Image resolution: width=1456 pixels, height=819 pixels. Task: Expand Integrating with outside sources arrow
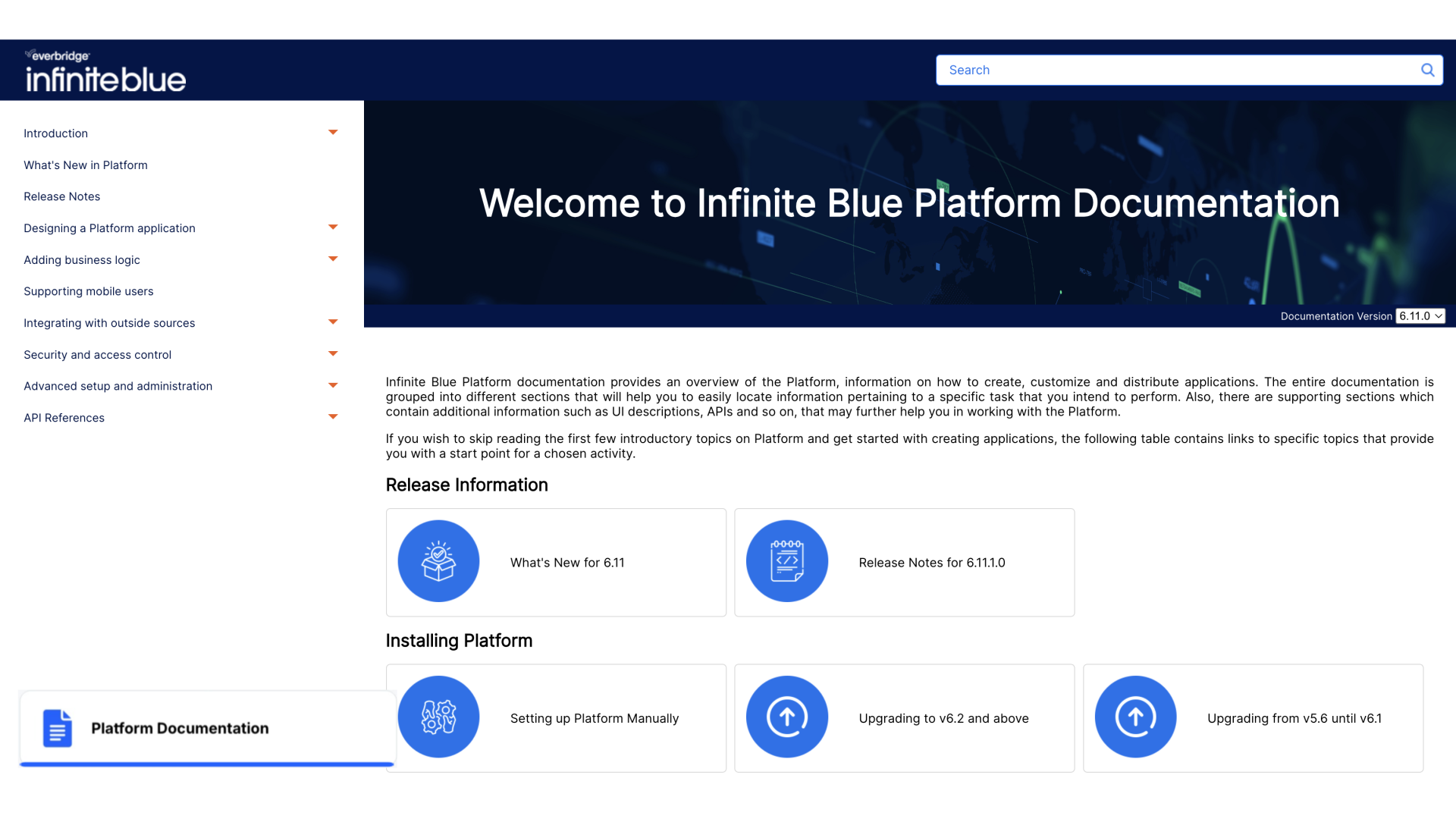[333, 322]
